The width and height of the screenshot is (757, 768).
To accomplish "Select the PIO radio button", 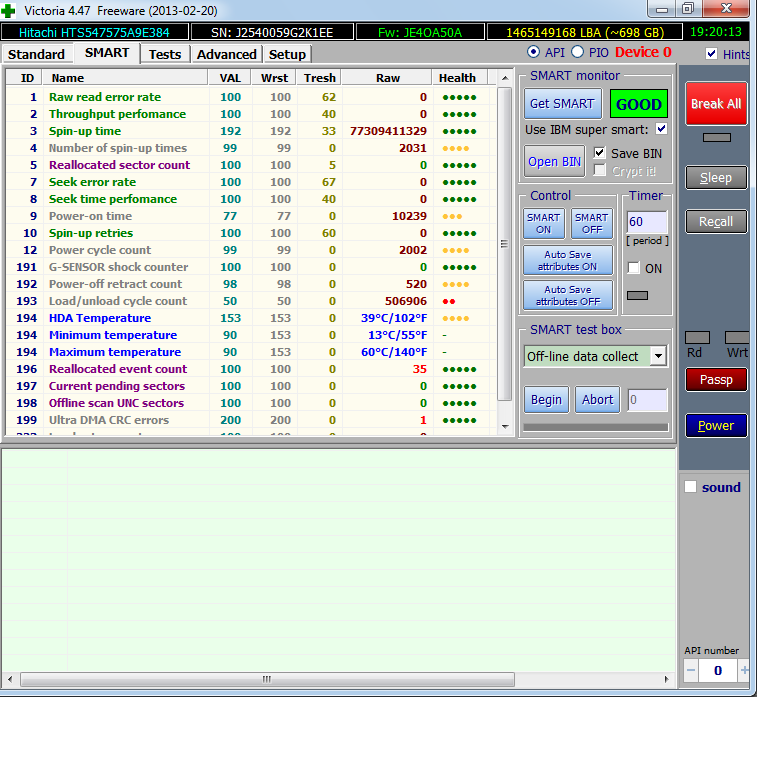I will 577,52.
